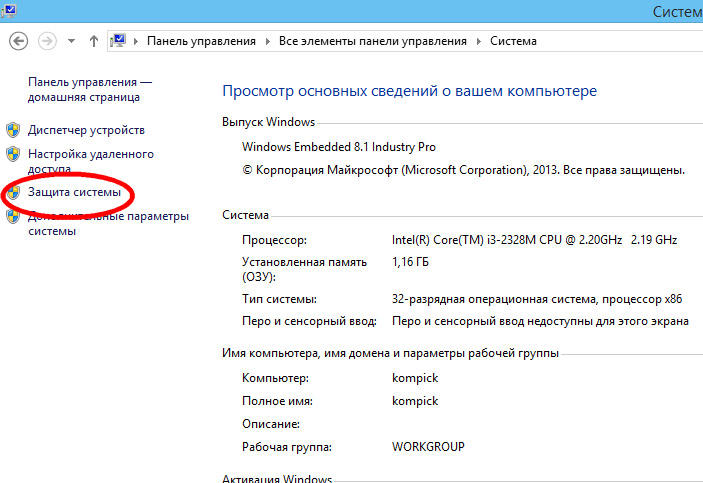Expand chevron before Панель управления breadcrumb
Screen dimensions: 703x483
point(136,41)
